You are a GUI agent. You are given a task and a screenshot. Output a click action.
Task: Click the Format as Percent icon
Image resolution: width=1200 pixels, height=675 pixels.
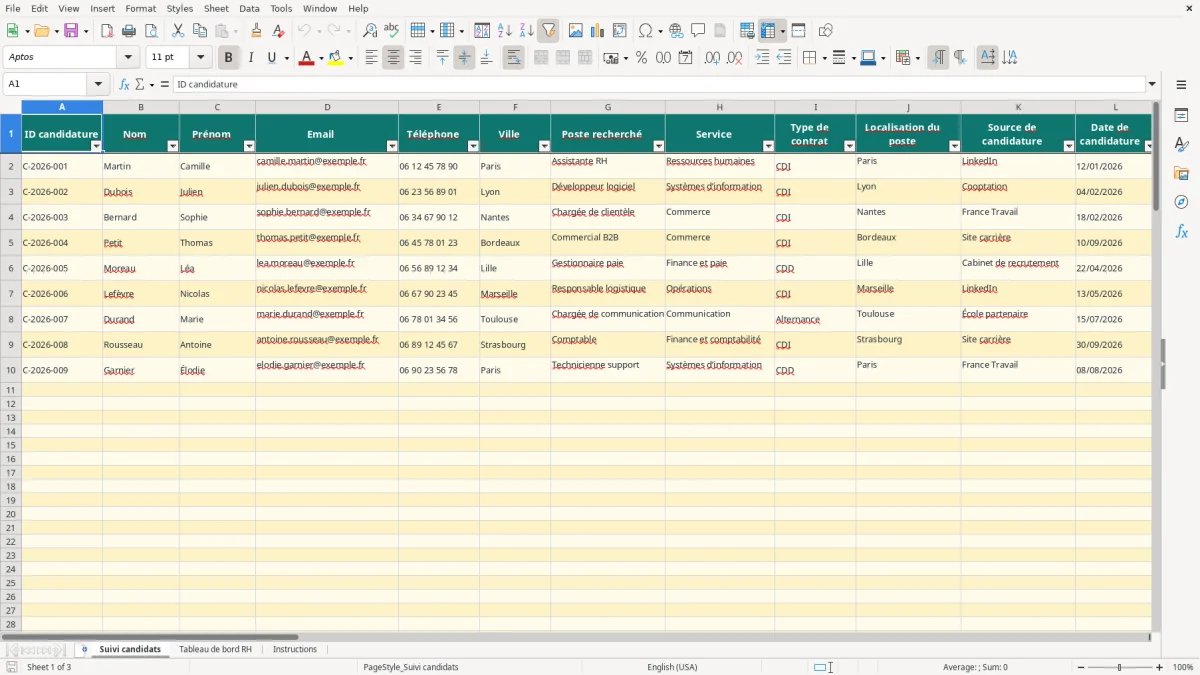(641, 58)
